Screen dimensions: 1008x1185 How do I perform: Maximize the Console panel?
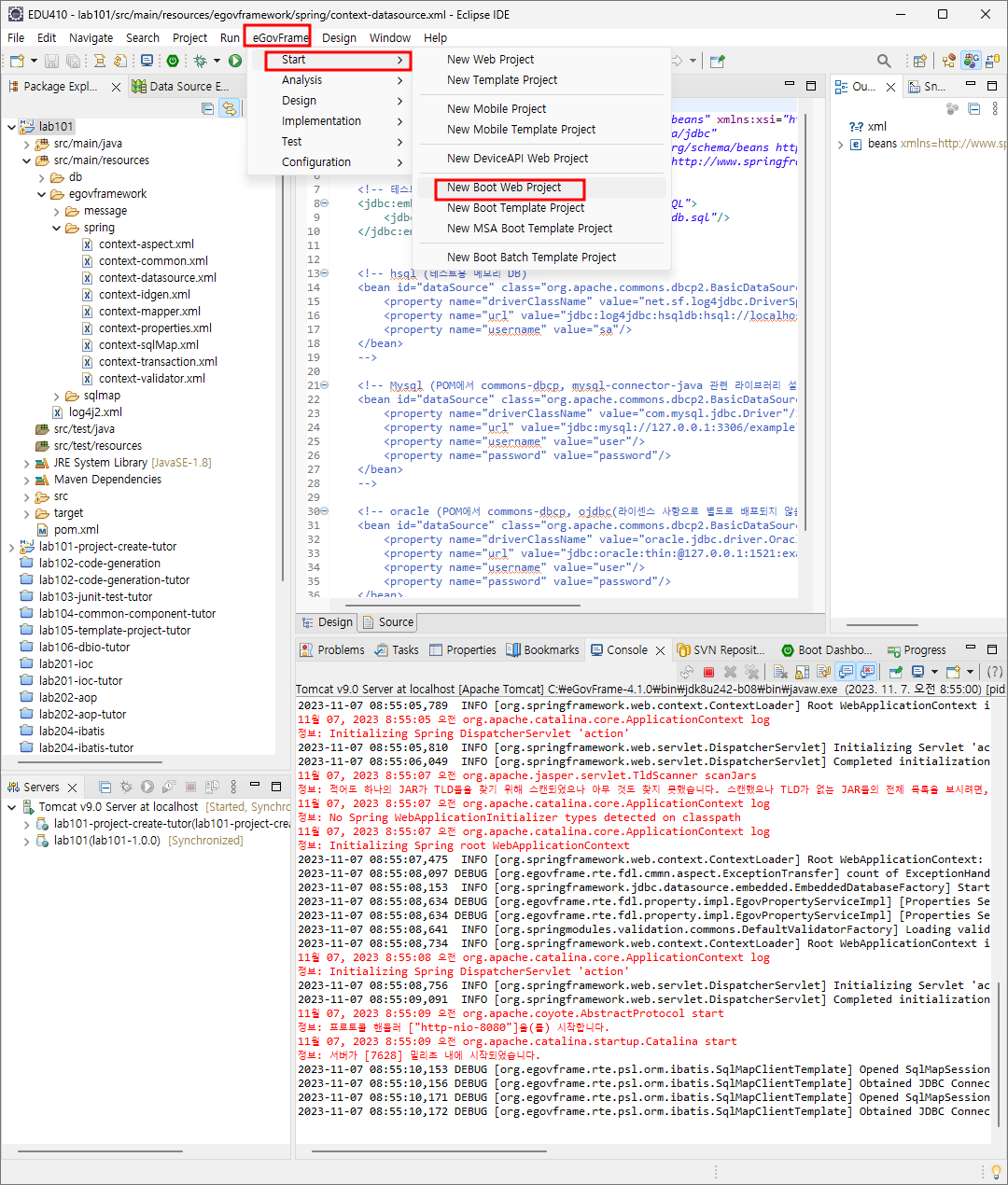click(991, 648)
